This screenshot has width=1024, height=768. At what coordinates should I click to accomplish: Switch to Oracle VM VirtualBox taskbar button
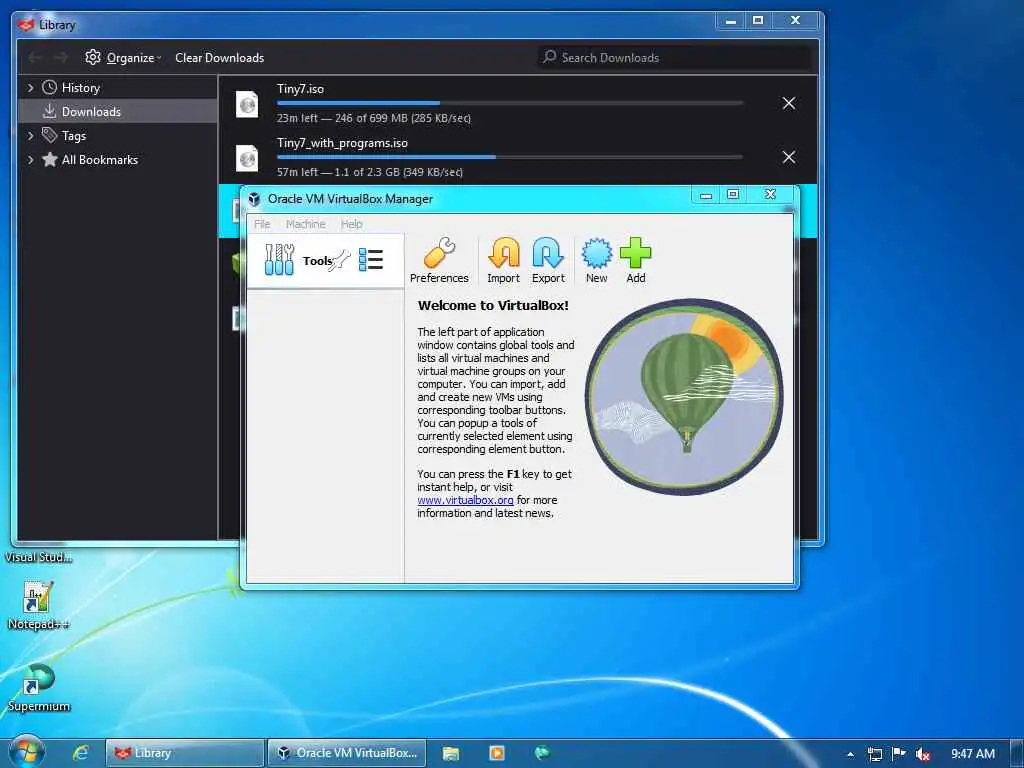pyautogui.click(x=347, y=753)
